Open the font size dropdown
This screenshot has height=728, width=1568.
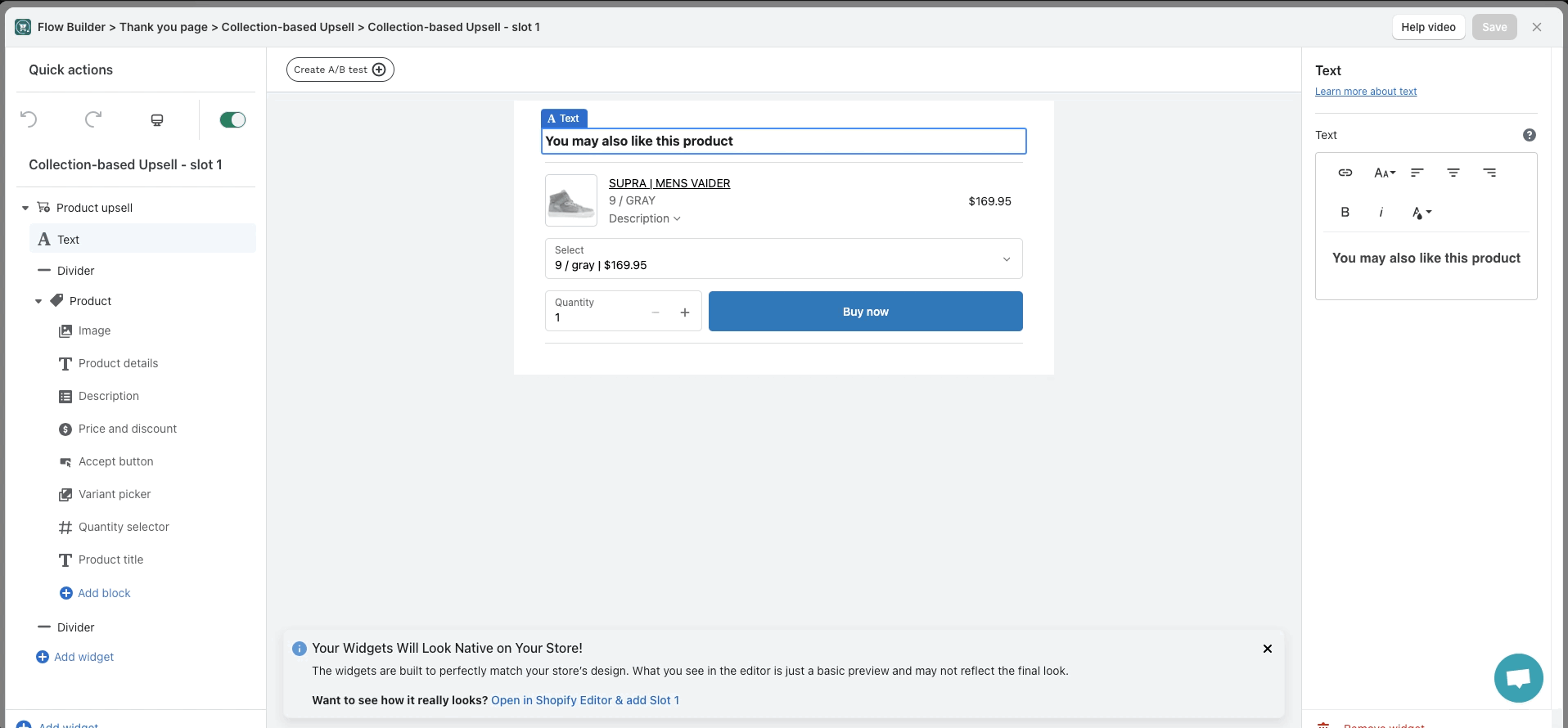coord(1384,173)
